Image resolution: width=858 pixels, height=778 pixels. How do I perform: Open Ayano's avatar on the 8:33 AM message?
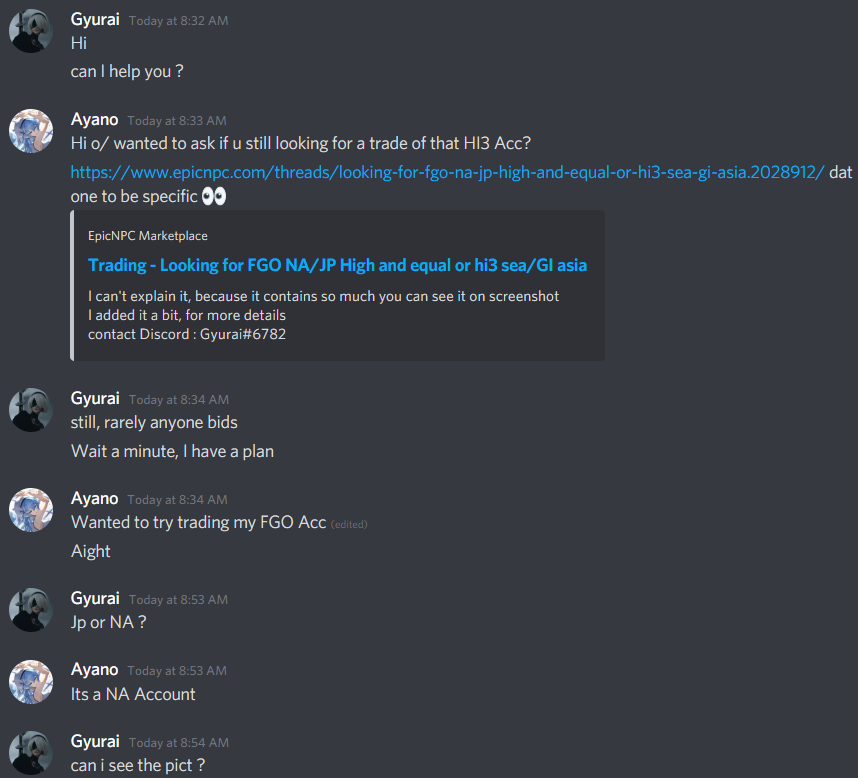tap(31, 131)
